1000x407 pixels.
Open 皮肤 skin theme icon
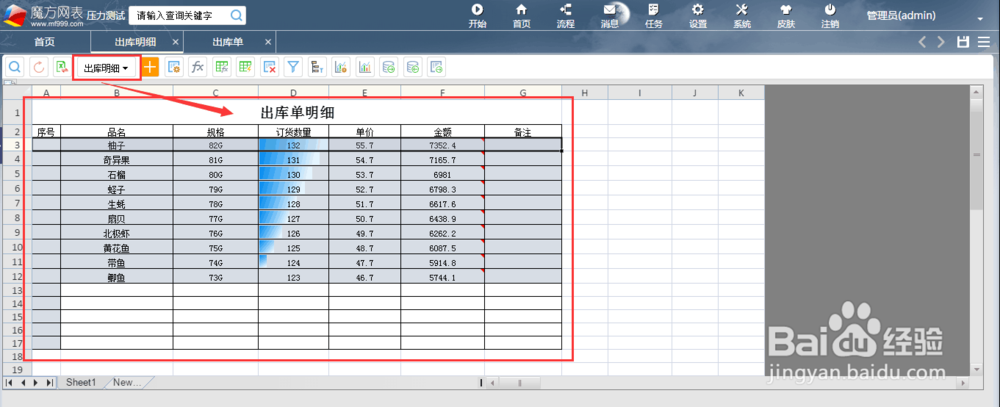(x=786, y=16)
